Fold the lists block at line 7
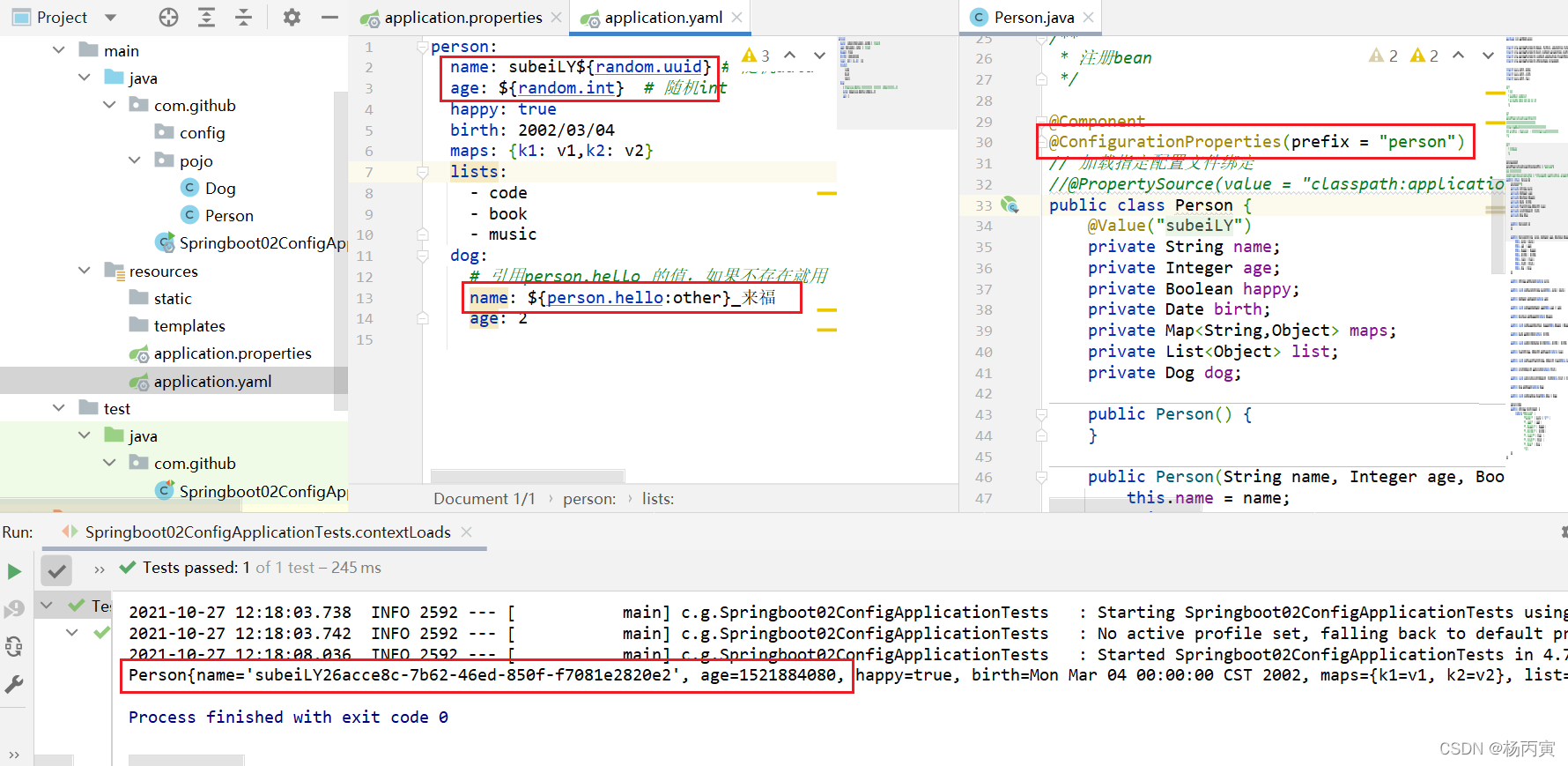 coord(423,172)
